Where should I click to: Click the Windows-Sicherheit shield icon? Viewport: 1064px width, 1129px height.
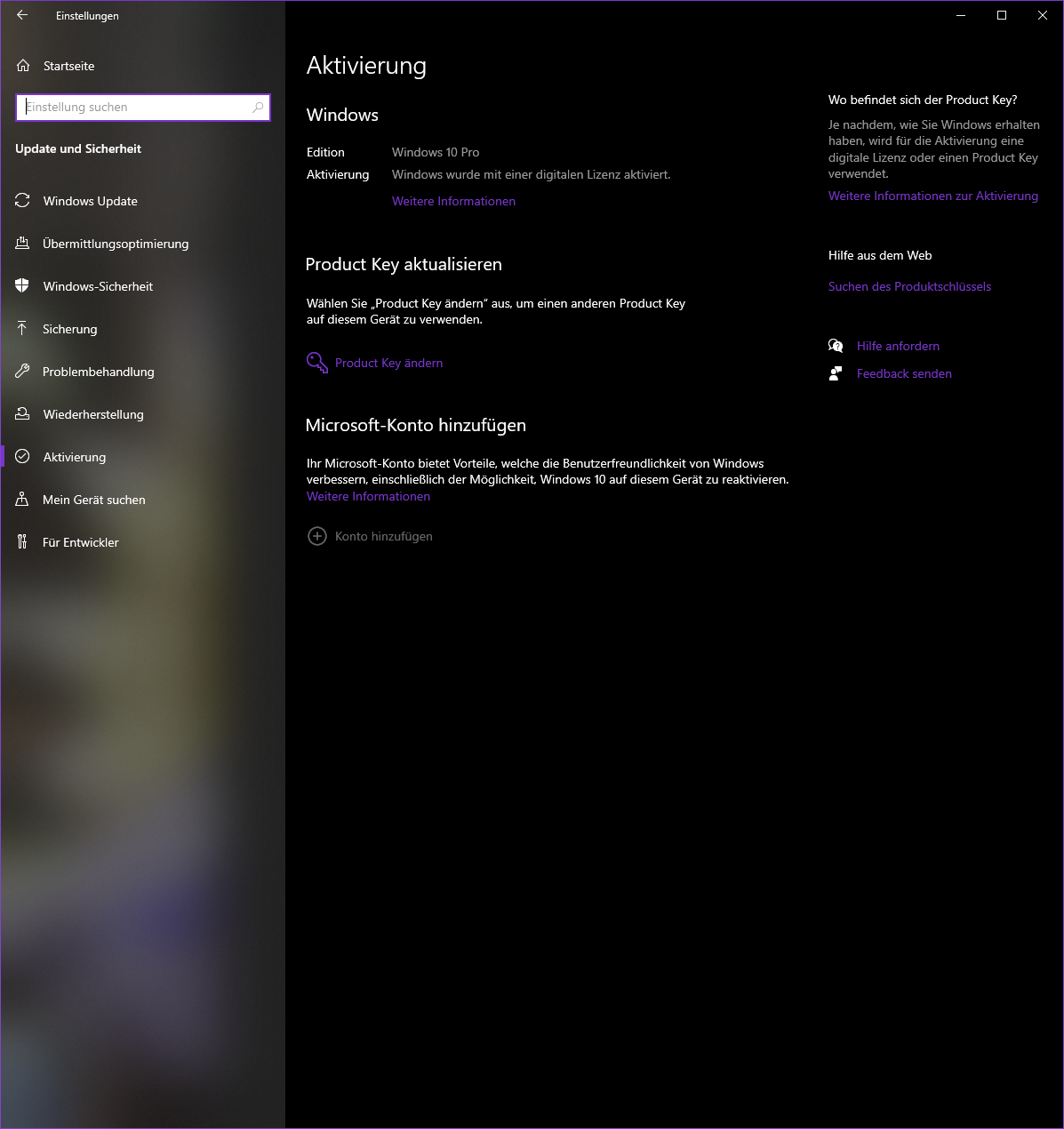22,286
